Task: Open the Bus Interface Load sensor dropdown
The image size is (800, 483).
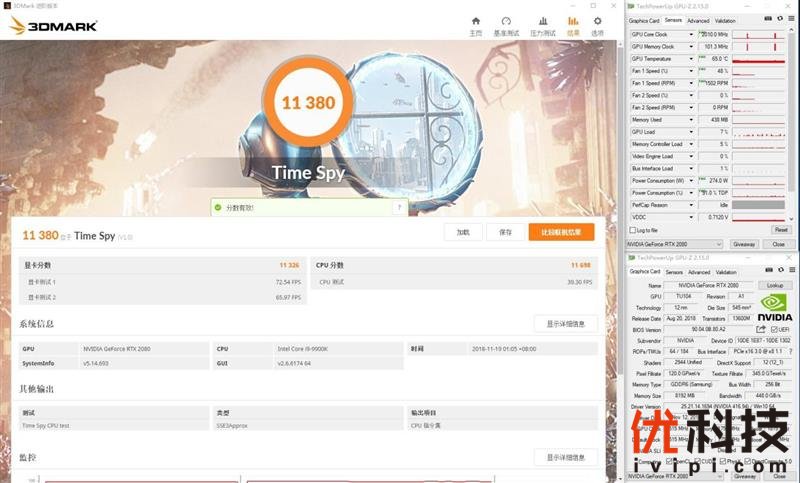Action: 691,168
